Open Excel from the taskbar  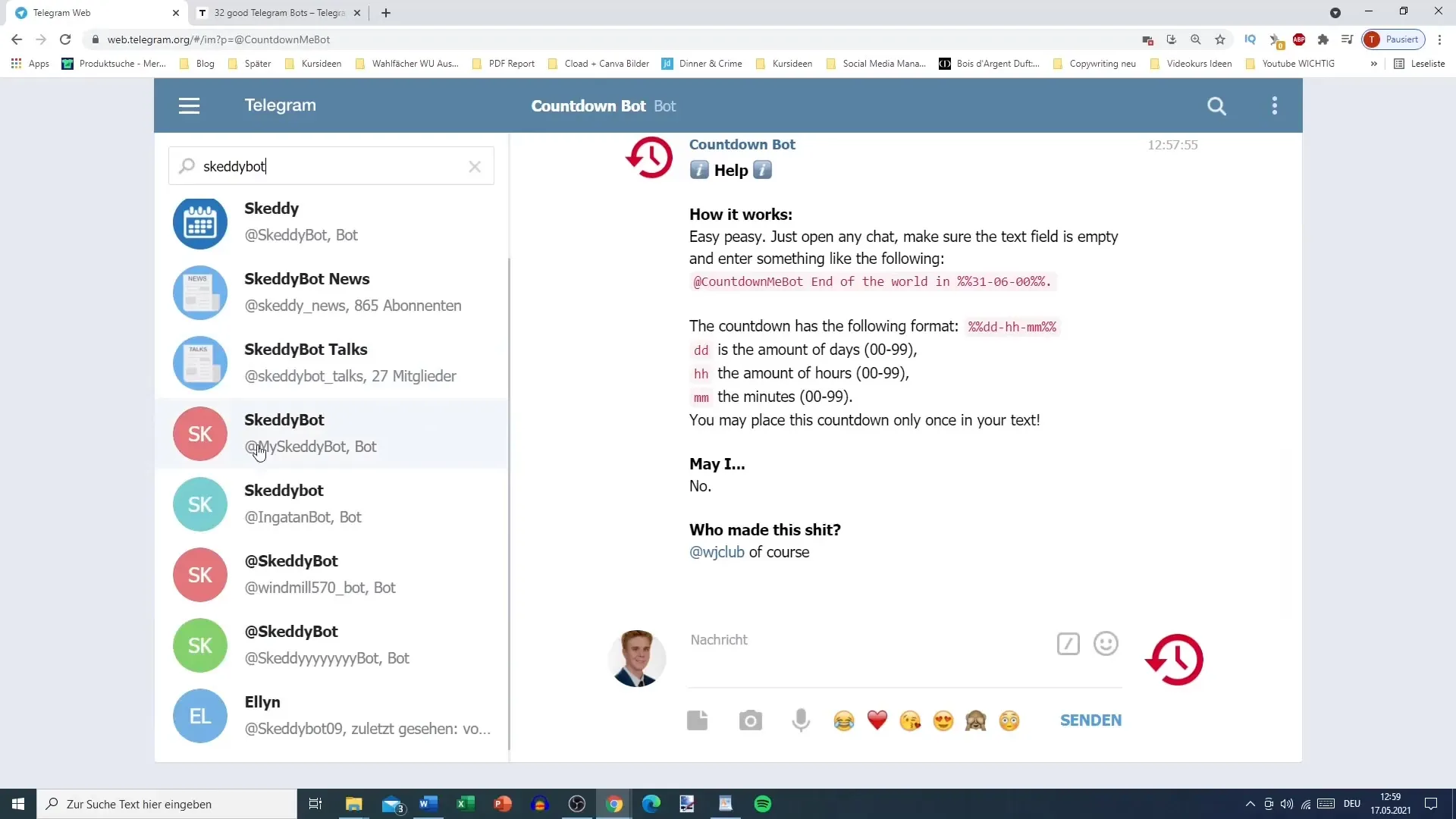click(466, 804)
